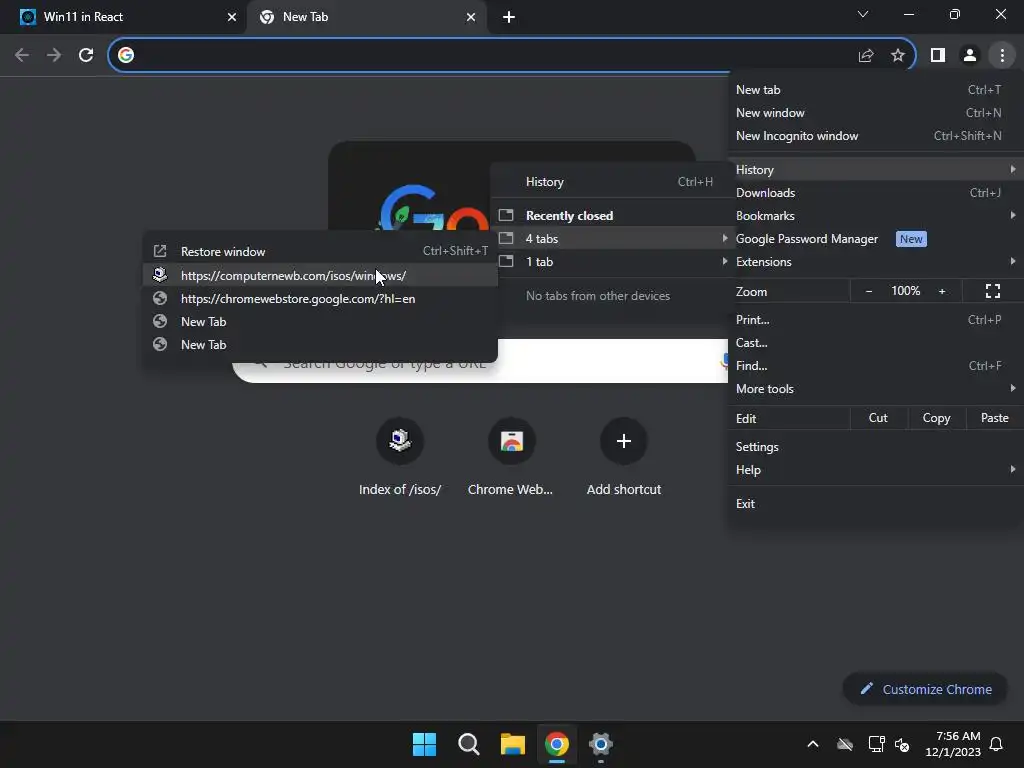Select Cast from Chrome menu

tap(874, 343)
